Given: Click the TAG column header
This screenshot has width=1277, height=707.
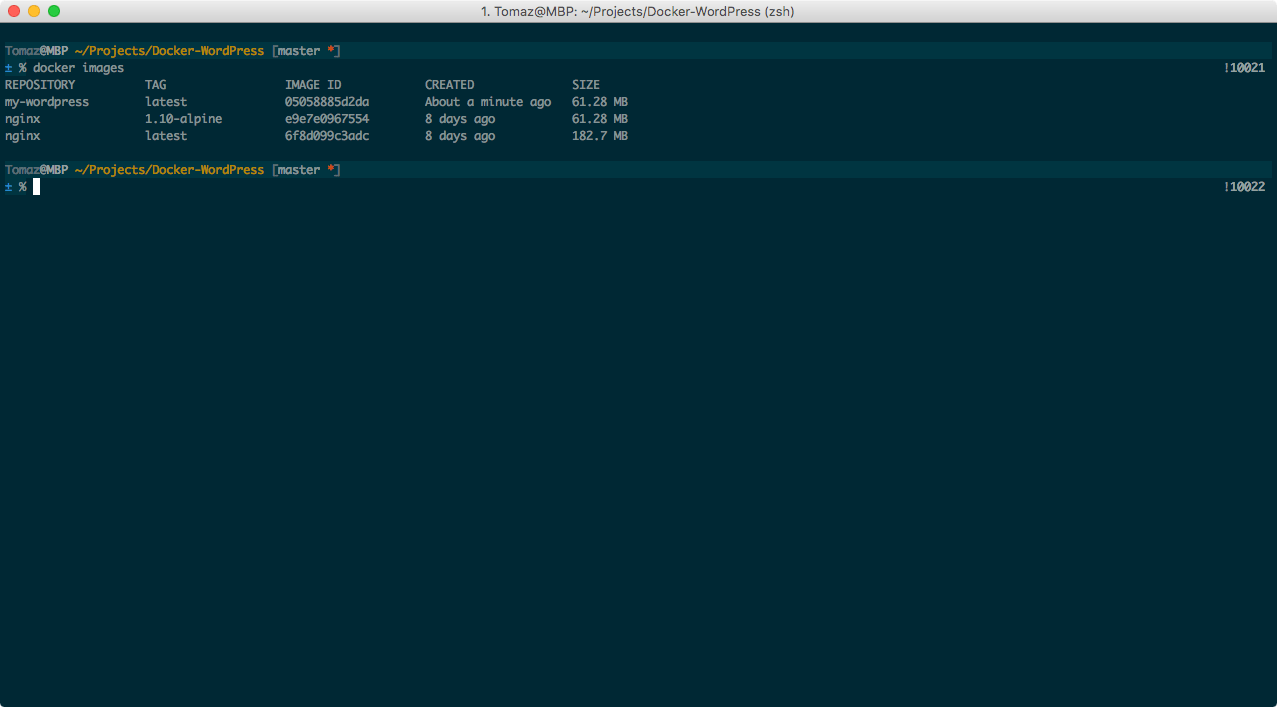Looking at the screenshot, I should 156,85.
